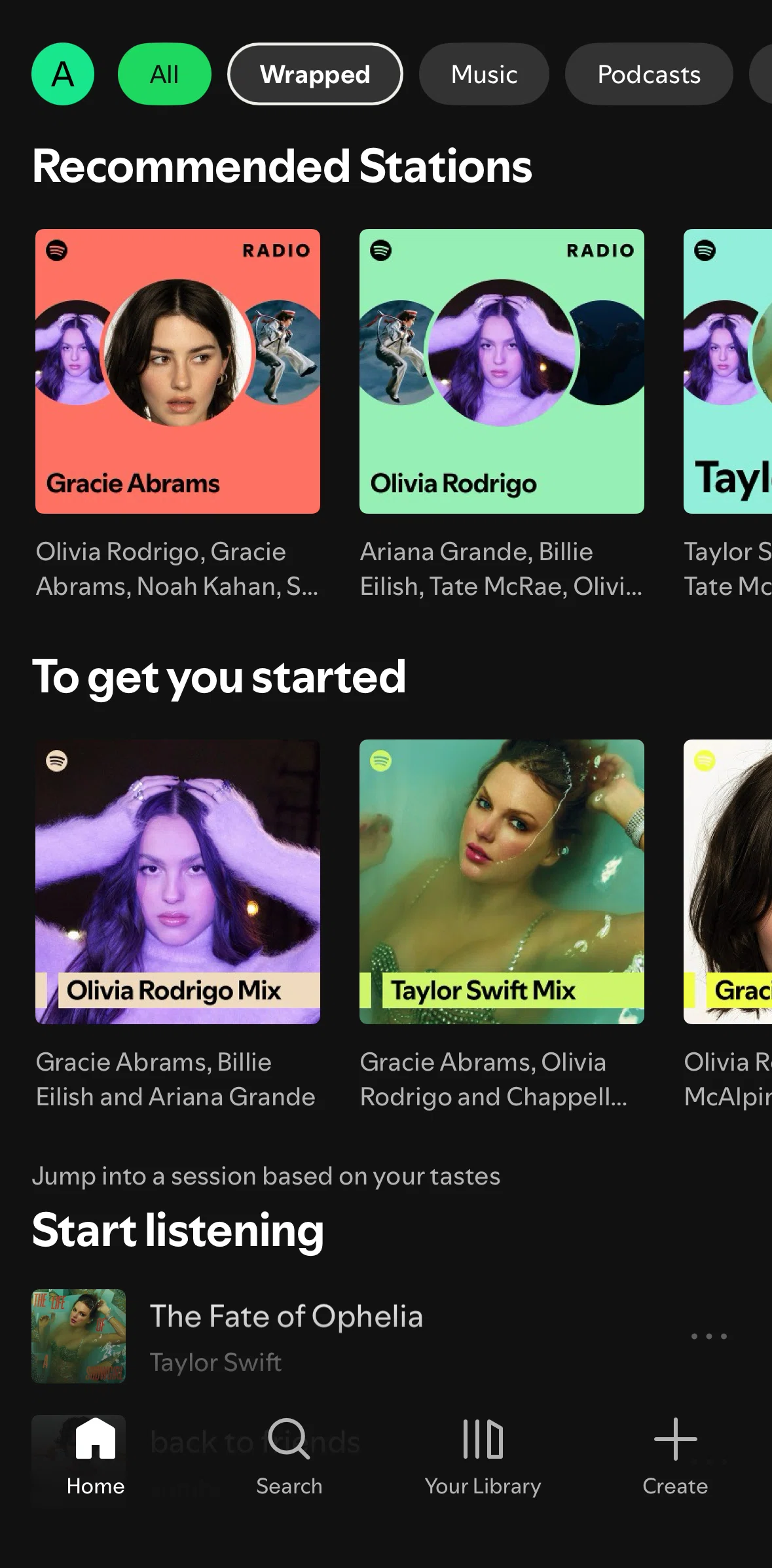The width and height of the screenshot is (772, 1568).
Task: Click Spotify logo on Taylor Swift Mix cover
Action: 381,760
